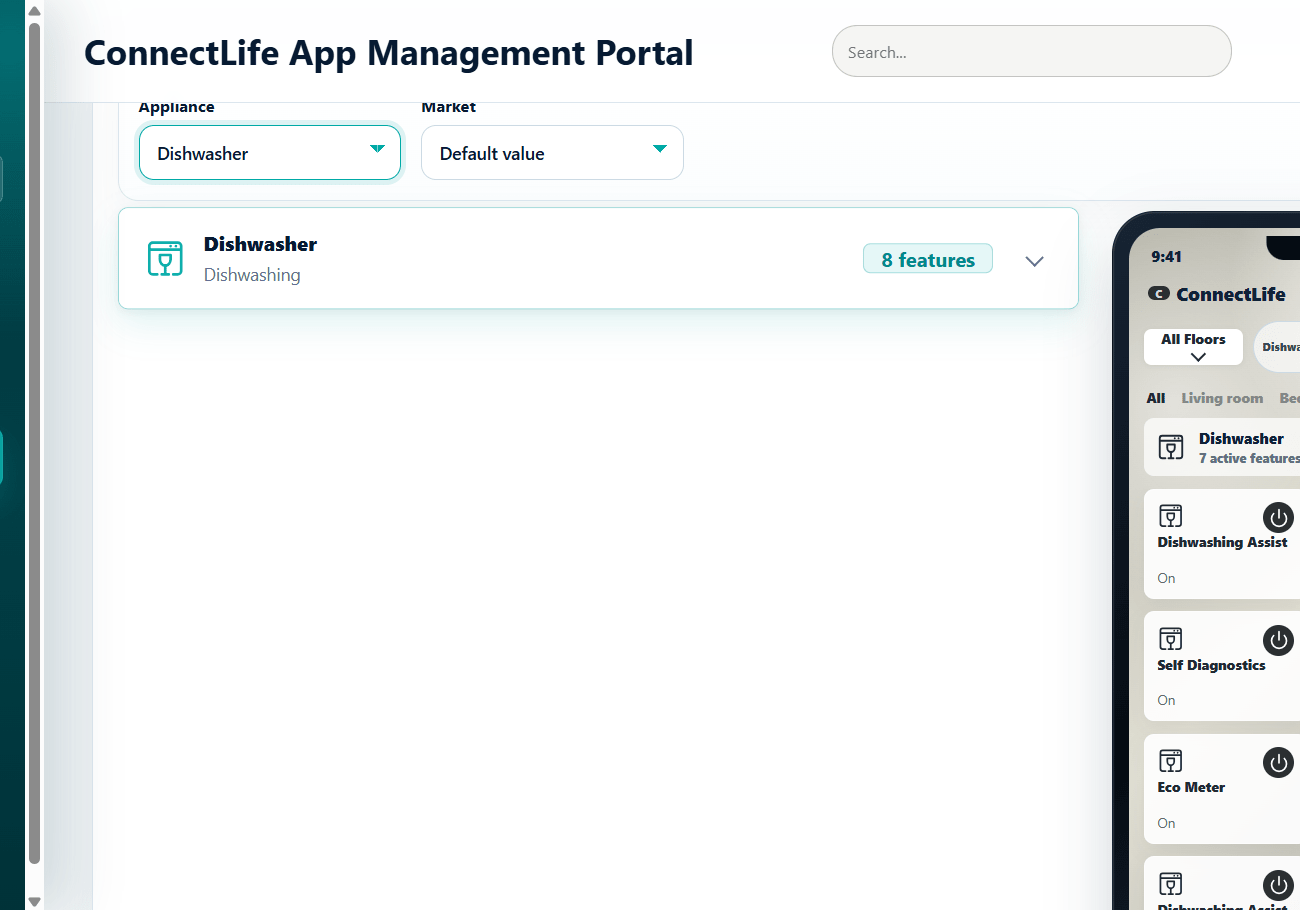Toggle power button for Self Diagnostics
1300x910 pixels.
(1278, 640)
